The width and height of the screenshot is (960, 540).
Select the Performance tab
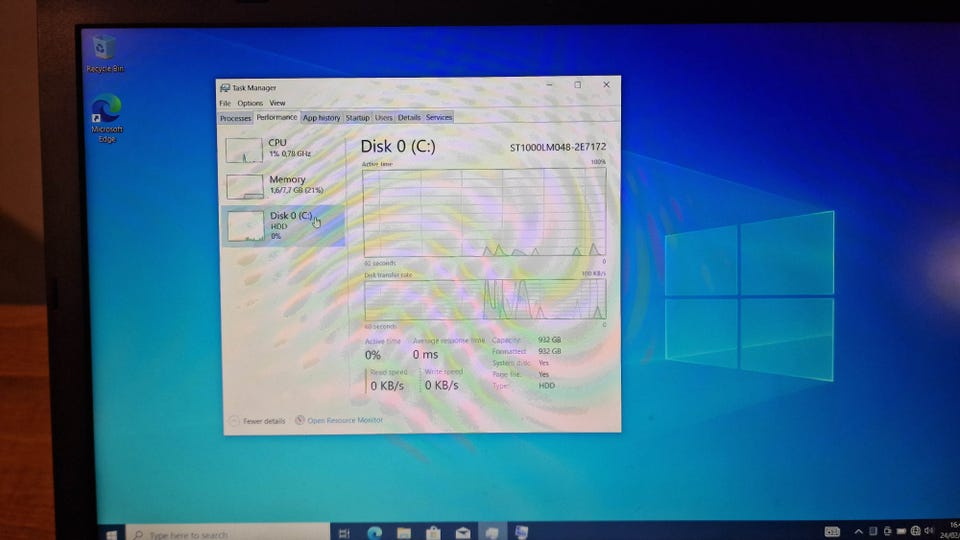276,117
